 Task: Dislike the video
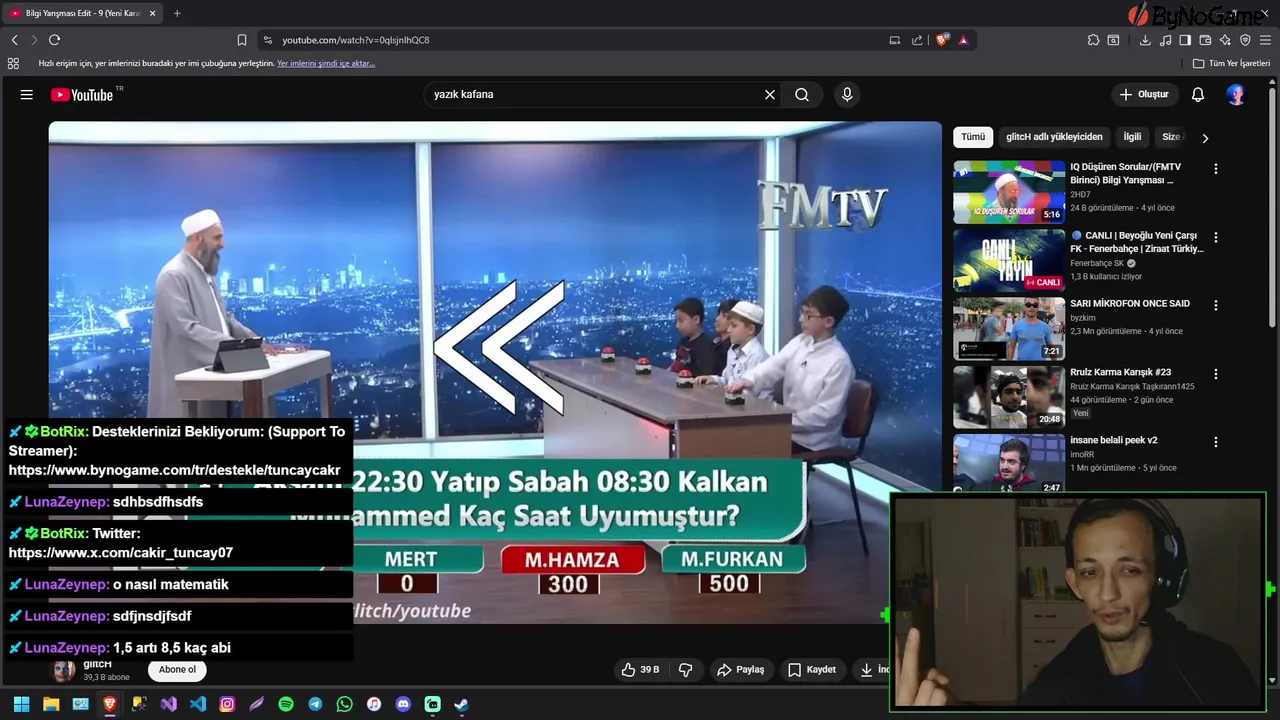tap(686, 670)
